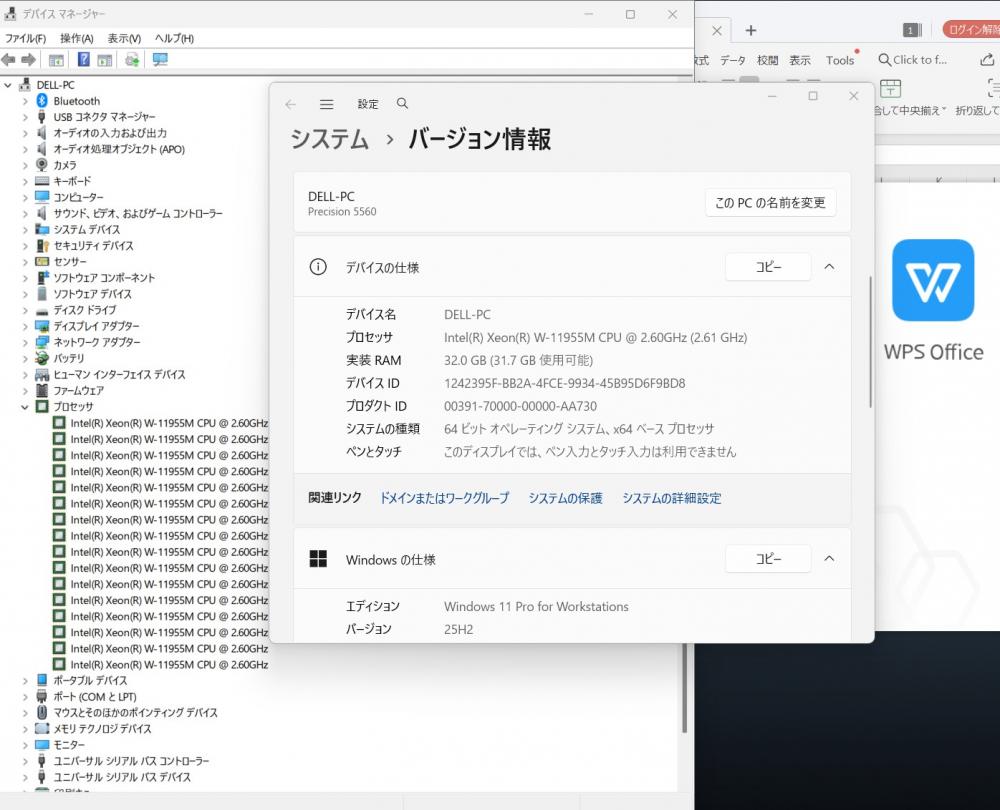Collapse the プロセッサ tree node

click(x=26, y=407)
